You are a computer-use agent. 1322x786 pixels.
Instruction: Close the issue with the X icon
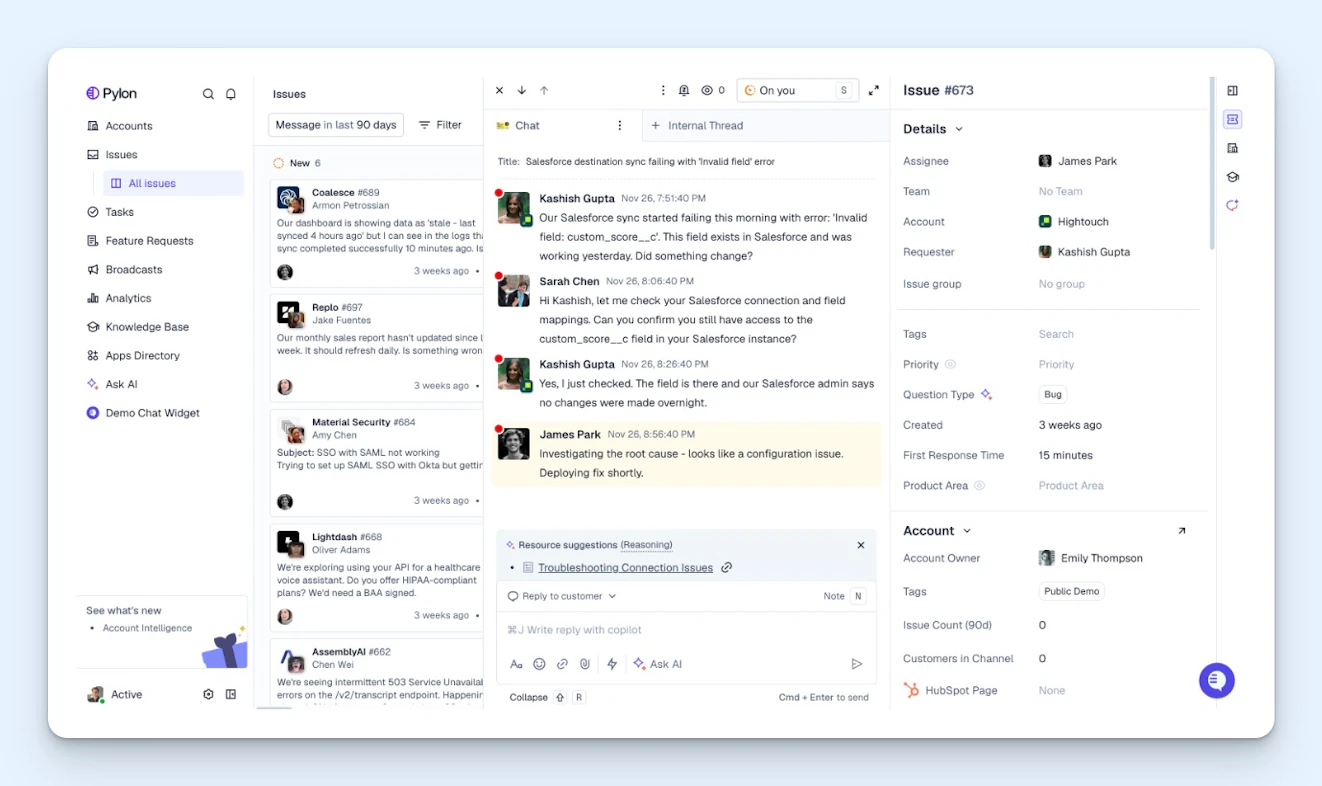(500, 90)
